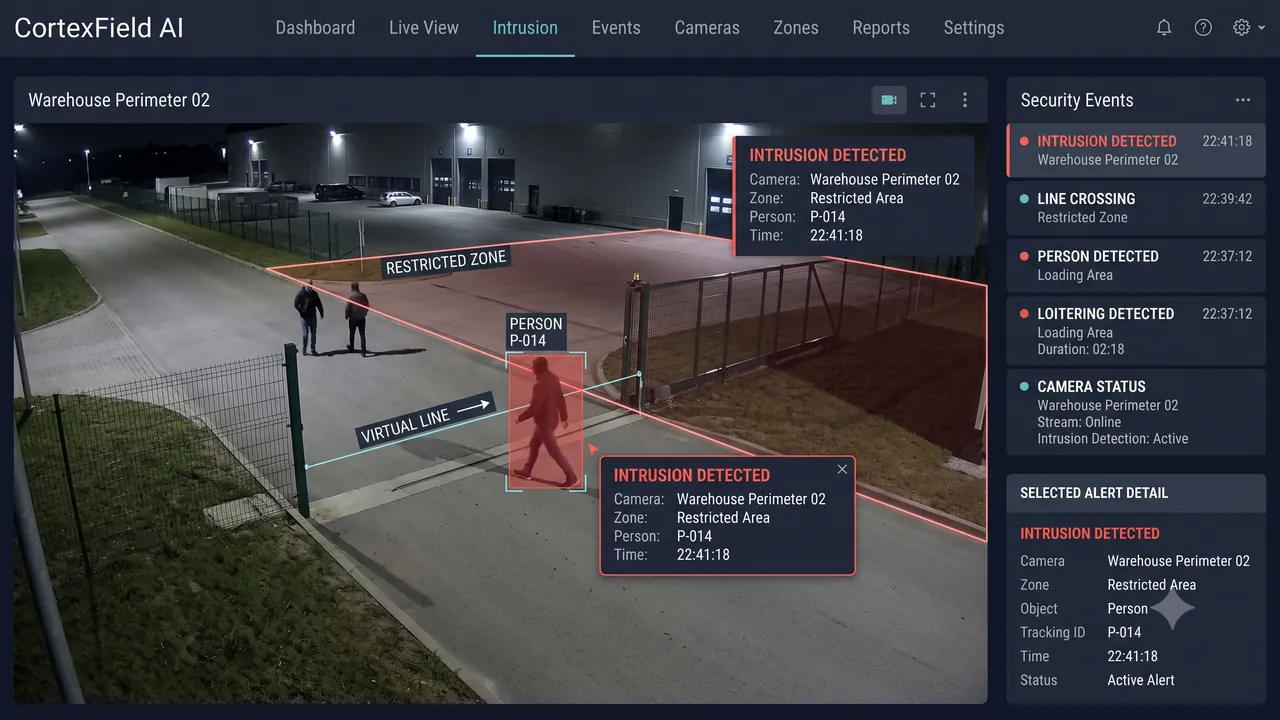The image size is (1280, 720).
Task: Open the Events tab
Action: [616, 28]
